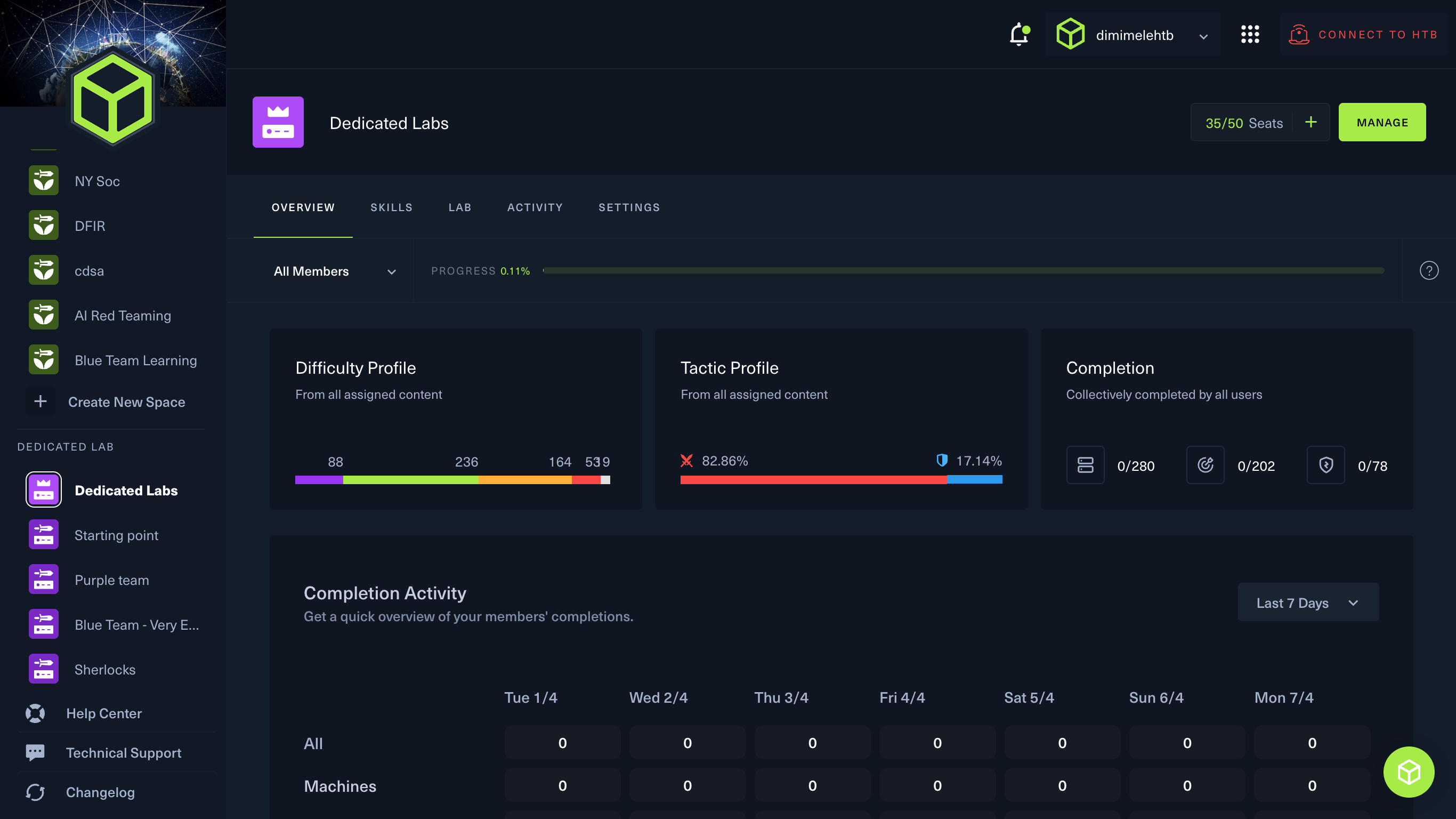
Task: Click the purple segment of Difficulty Profile bar
Action: coord(319,480)
